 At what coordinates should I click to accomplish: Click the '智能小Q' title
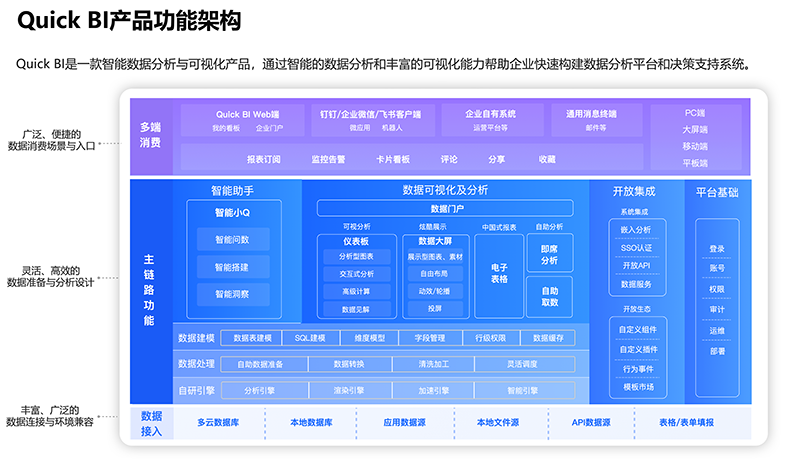(232, 213)
